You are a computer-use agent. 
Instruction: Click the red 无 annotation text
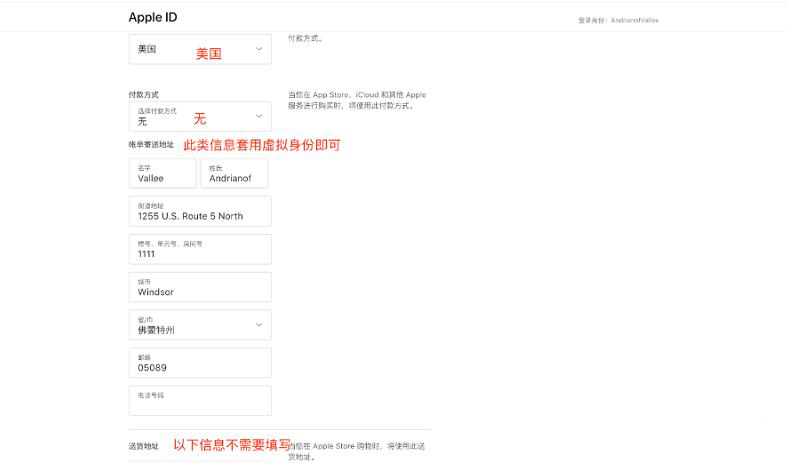pos(199,118)
